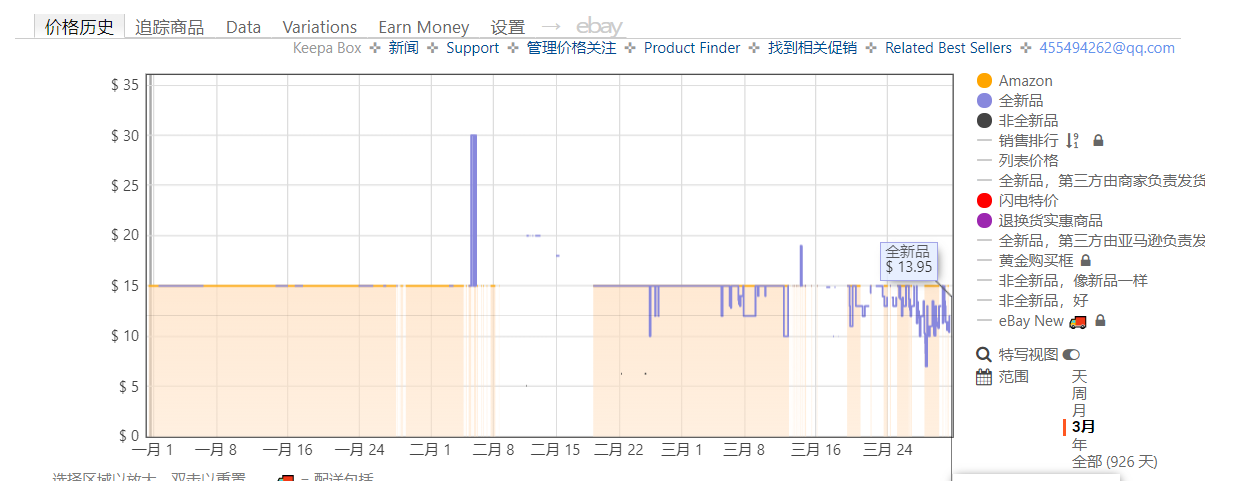Open 管理价格关注 link

point(571,48)
